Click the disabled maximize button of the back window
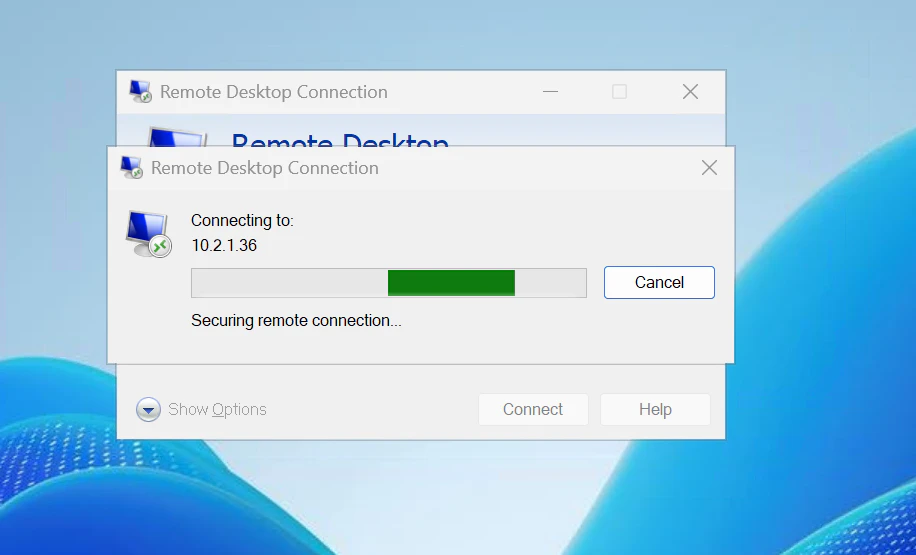Image resolution: width=916 pixels, height=555 pixels. coord(619,92)
